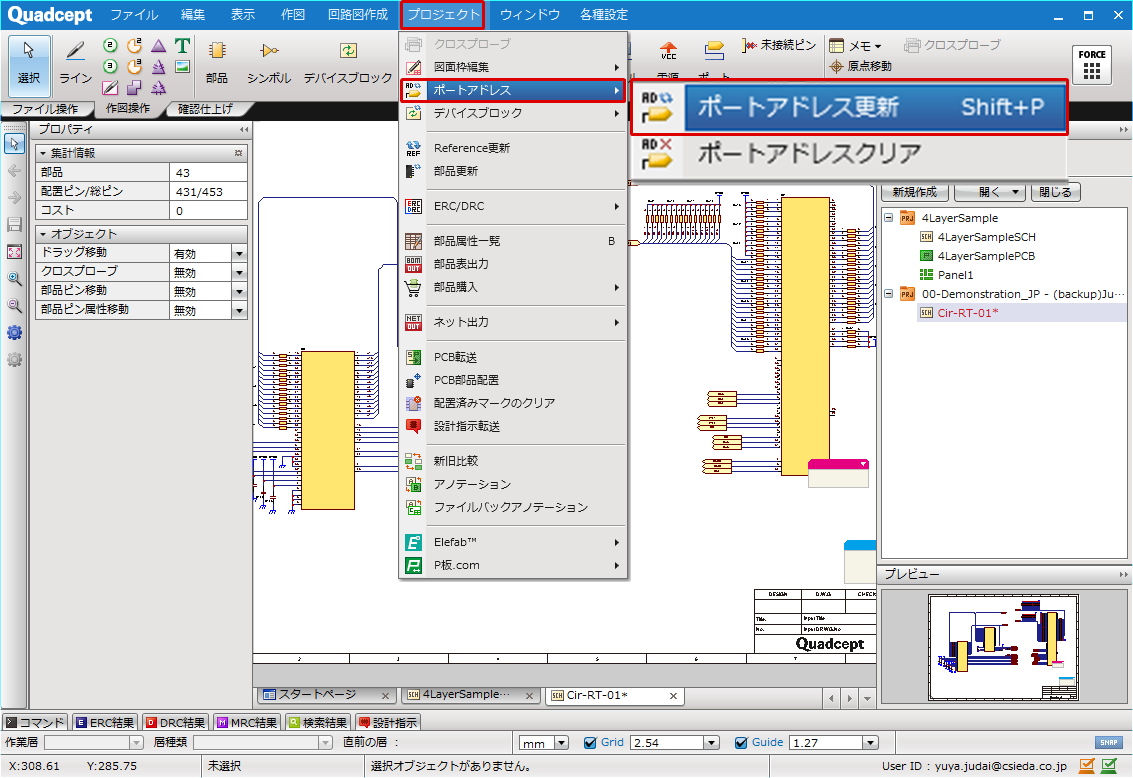Select the green T text tool

[x=183, y=46]
